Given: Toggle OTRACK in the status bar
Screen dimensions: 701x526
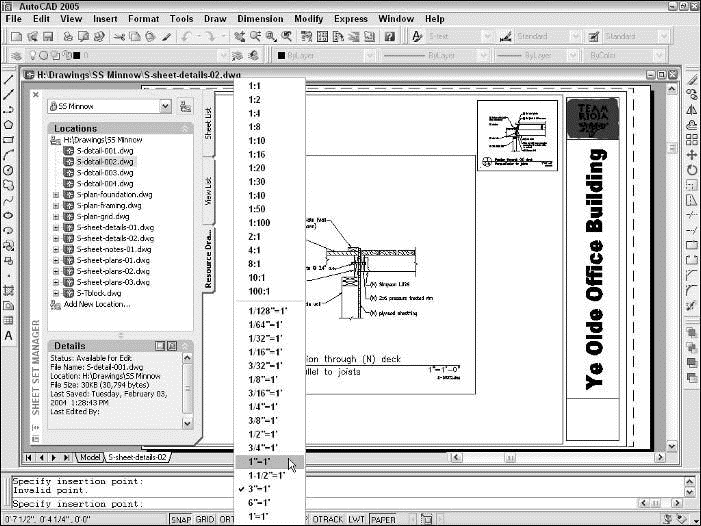Looking at the screenshot, I should [x=328, y=519].
